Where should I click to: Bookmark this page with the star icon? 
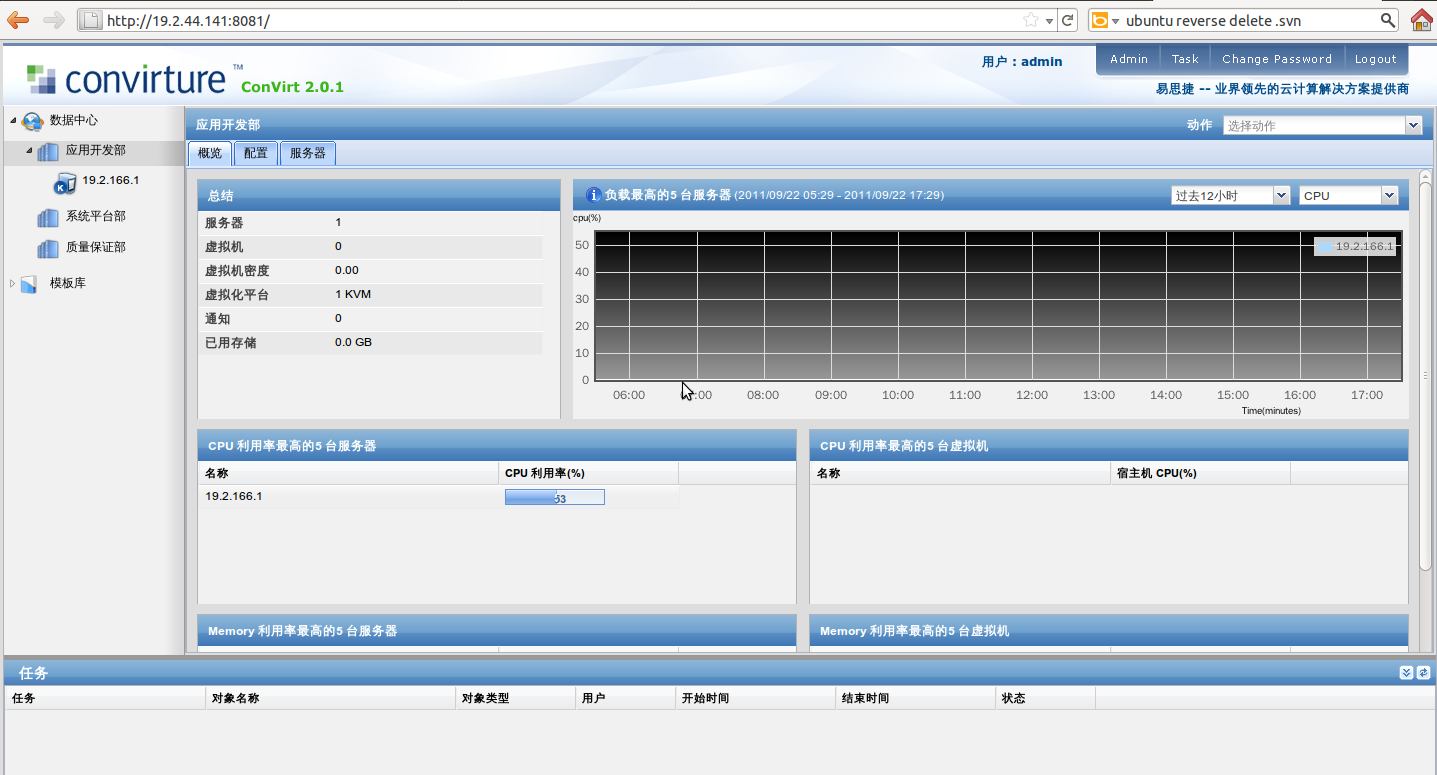point(1031,20)
